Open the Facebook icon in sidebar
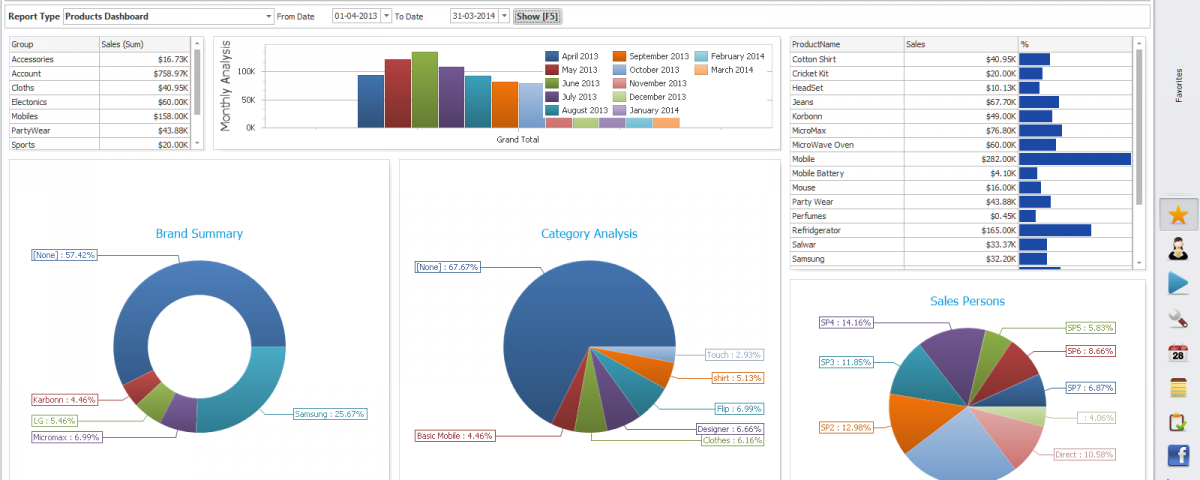This screenshot has width=1200, height=480. pyautogui.click(x=1178, y=457)
